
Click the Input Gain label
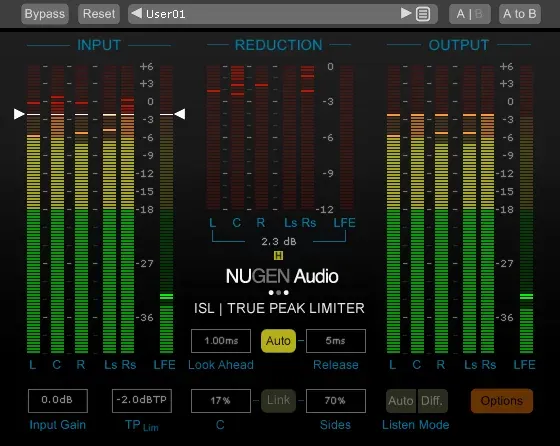point(58,425)
